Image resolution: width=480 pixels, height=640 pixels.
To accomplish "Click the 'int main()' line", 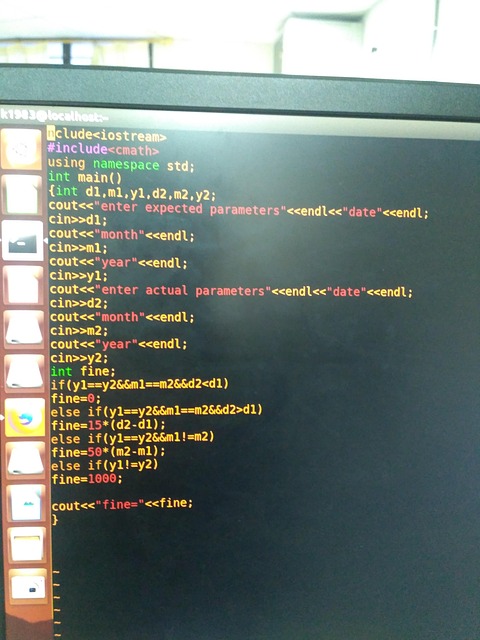I will tap(85, 177).
